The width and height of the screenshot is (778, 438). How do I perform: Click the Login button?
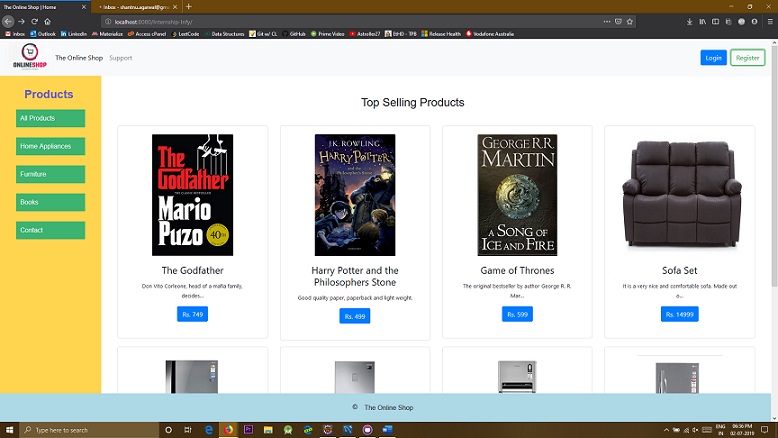pyautogui.click(x=713, y=58)
